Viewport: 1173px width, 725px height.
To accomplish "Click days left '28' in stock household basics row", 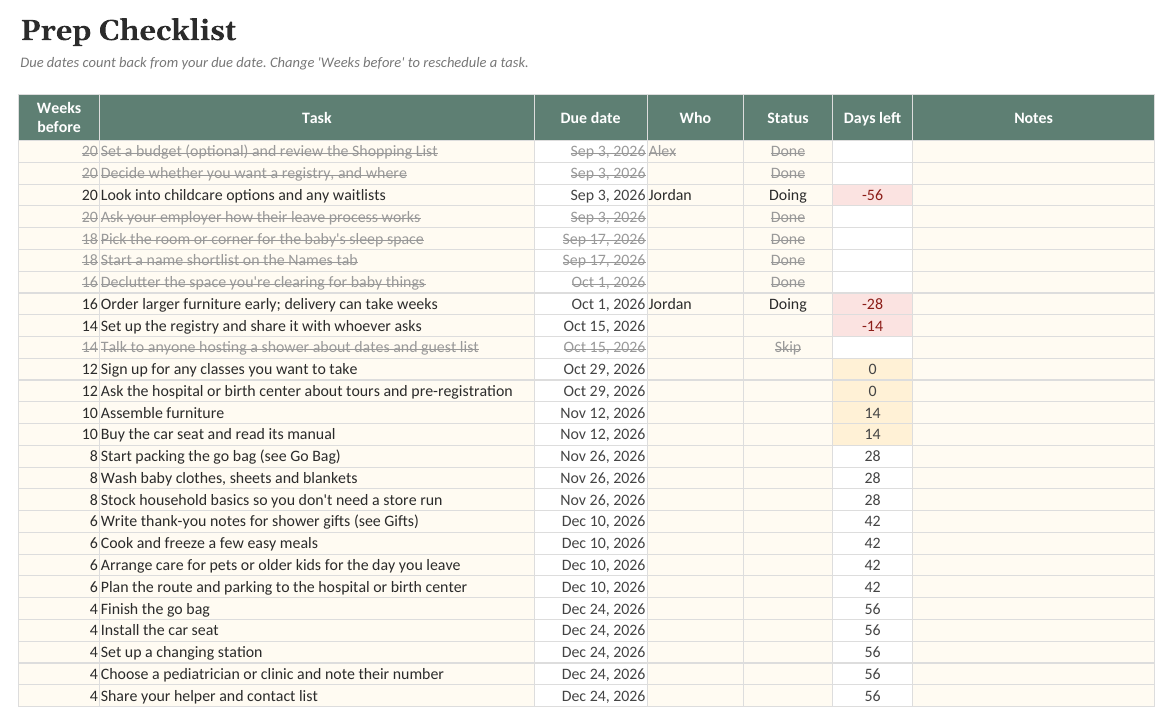I will (872, 500).
